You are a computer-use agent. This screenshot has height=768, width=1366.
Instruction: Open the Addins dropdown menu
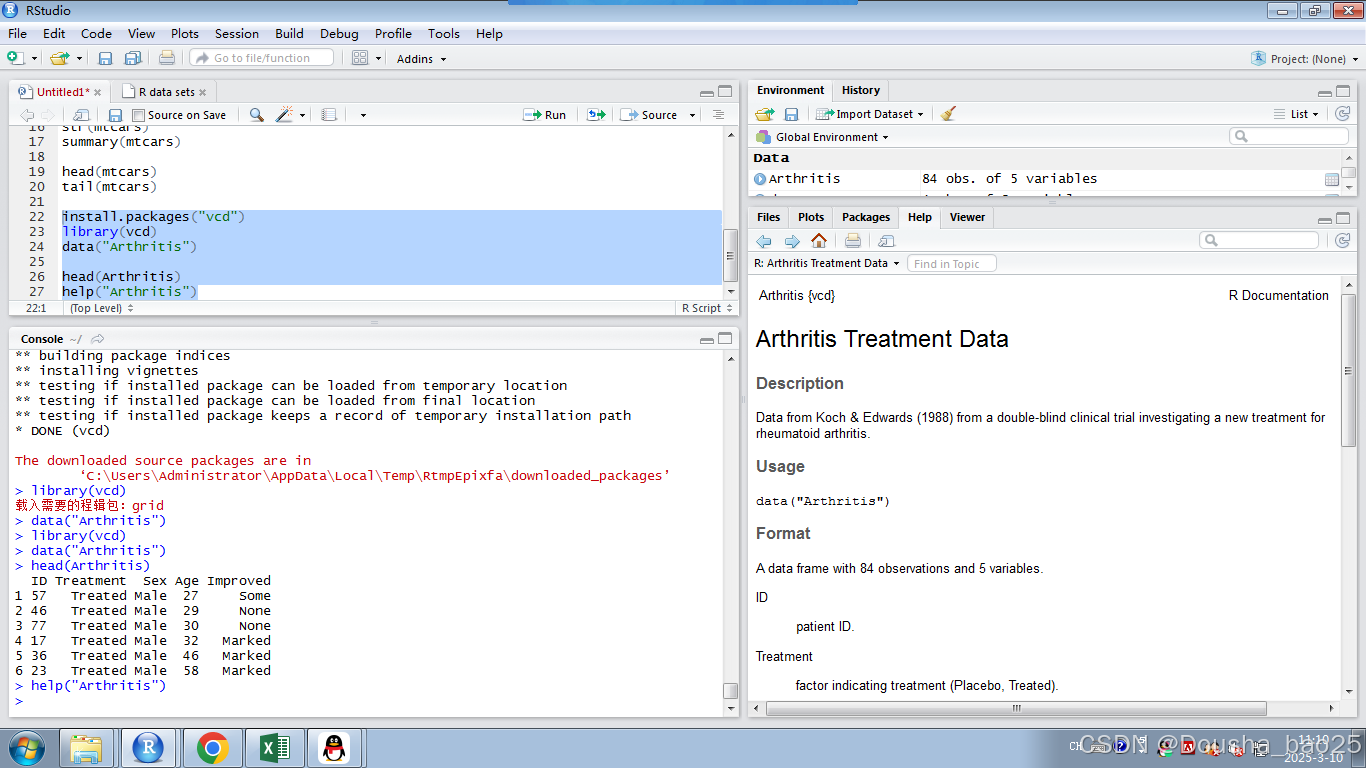coord(422,59)
